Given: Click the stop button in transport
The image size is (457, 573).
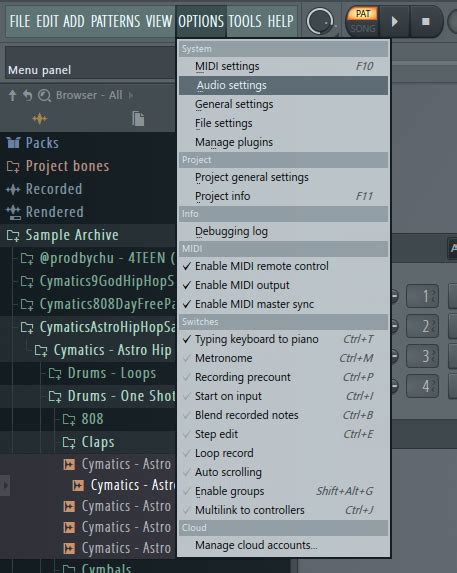Looking at the screenshot, I should point(426,22).
